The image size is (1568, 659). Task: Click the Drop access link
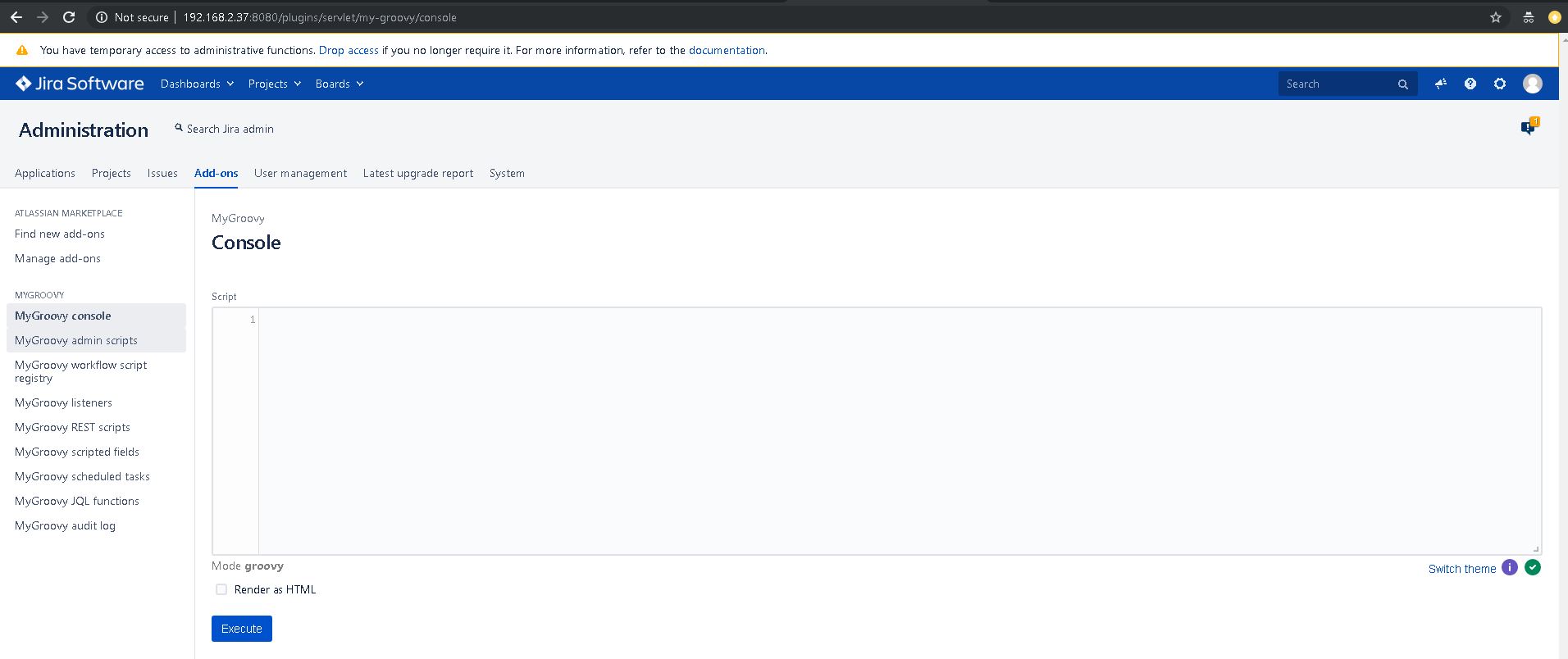349,50
